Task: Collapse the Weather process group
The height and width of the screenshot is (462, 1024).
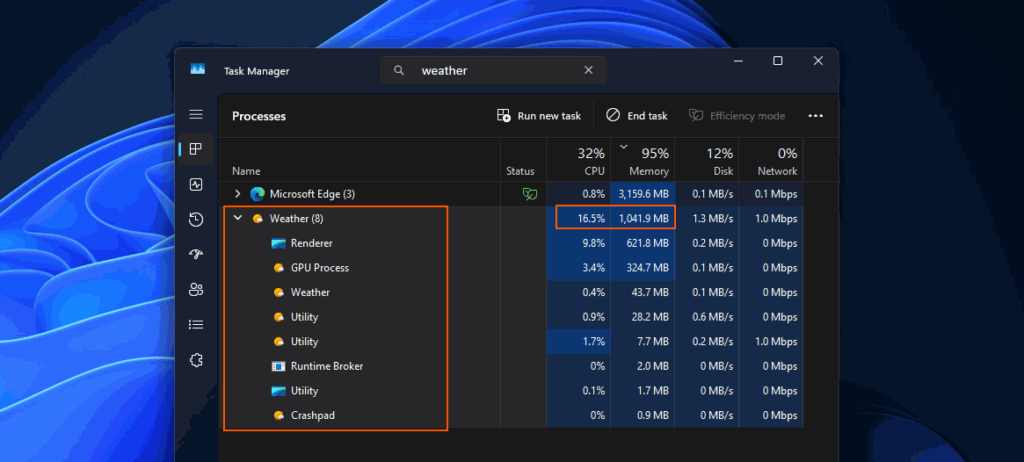Action: coord(238,218)
